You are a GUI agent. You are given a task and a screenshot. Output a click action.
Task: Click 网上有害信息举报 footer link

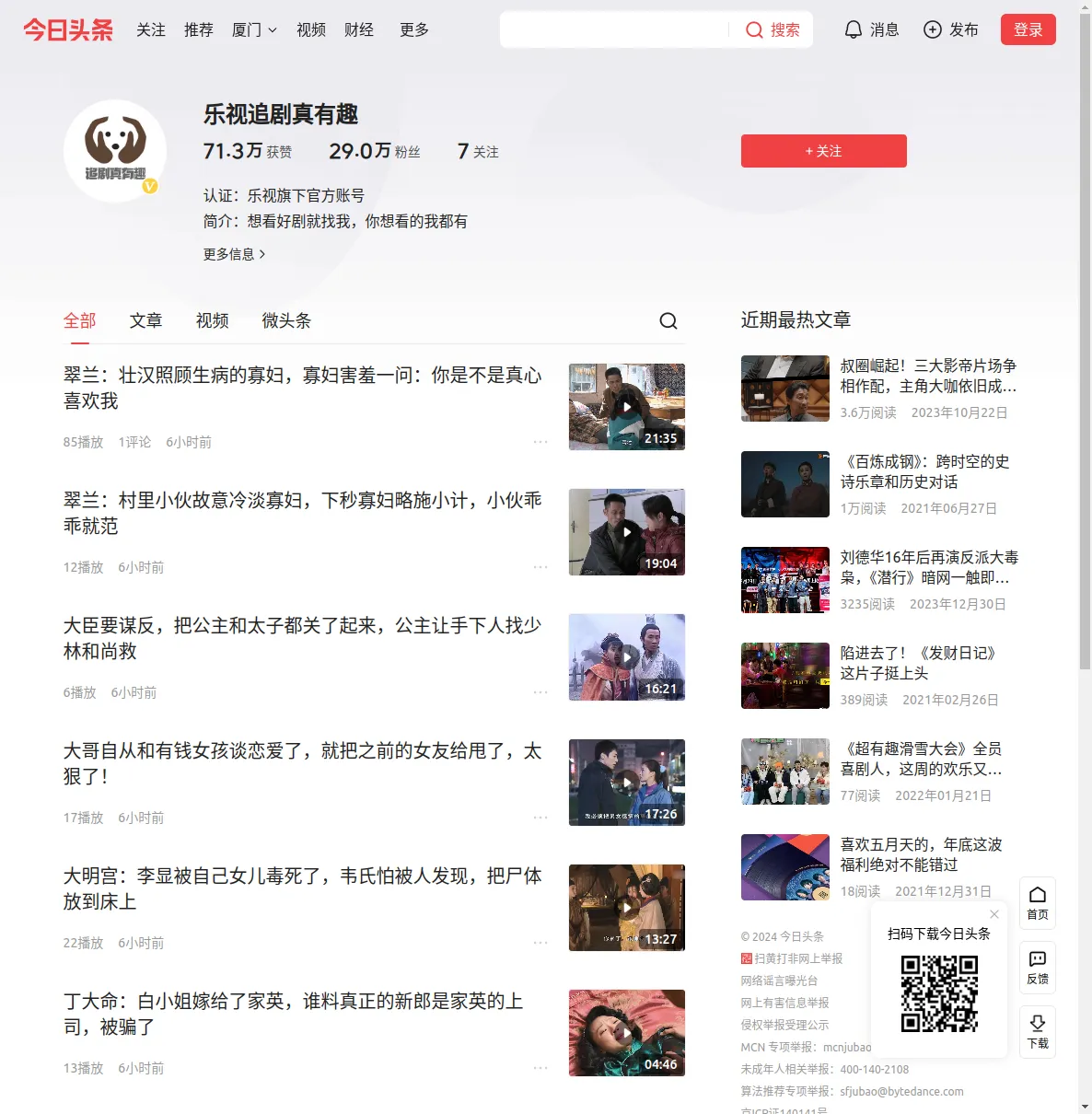784,1003
